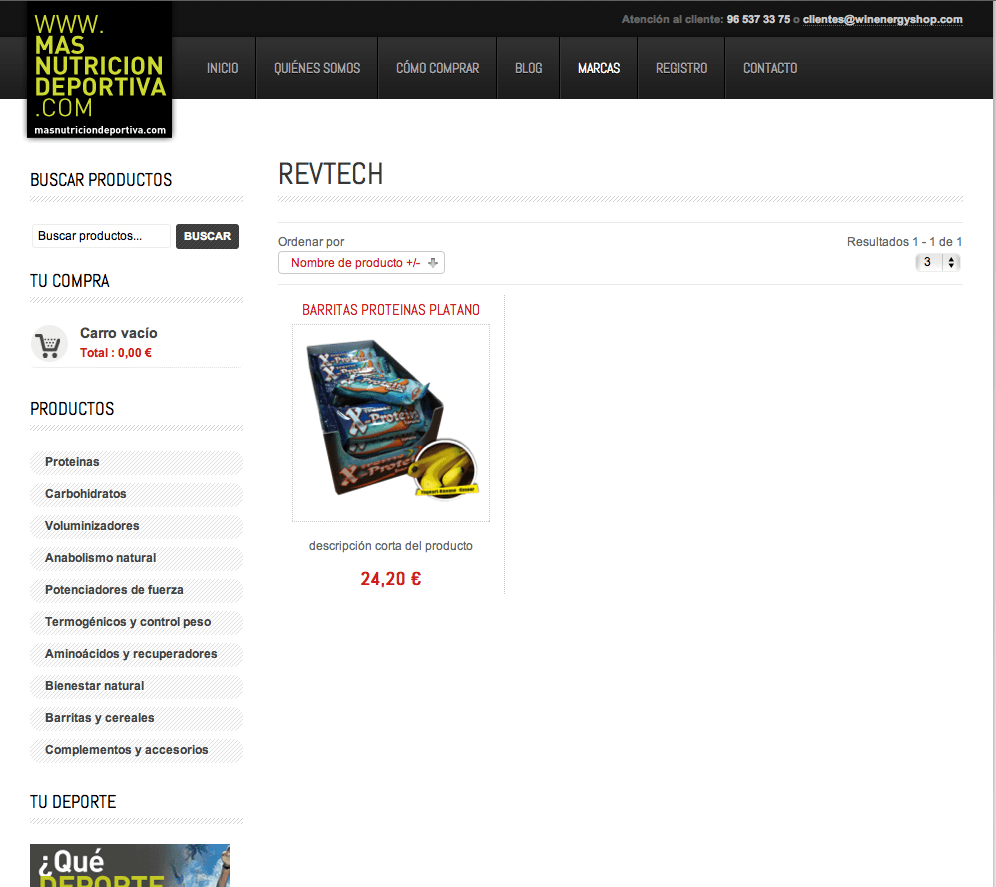996x887 pixels.
Task: Click the BUSCAR search button
Action: 207,236
